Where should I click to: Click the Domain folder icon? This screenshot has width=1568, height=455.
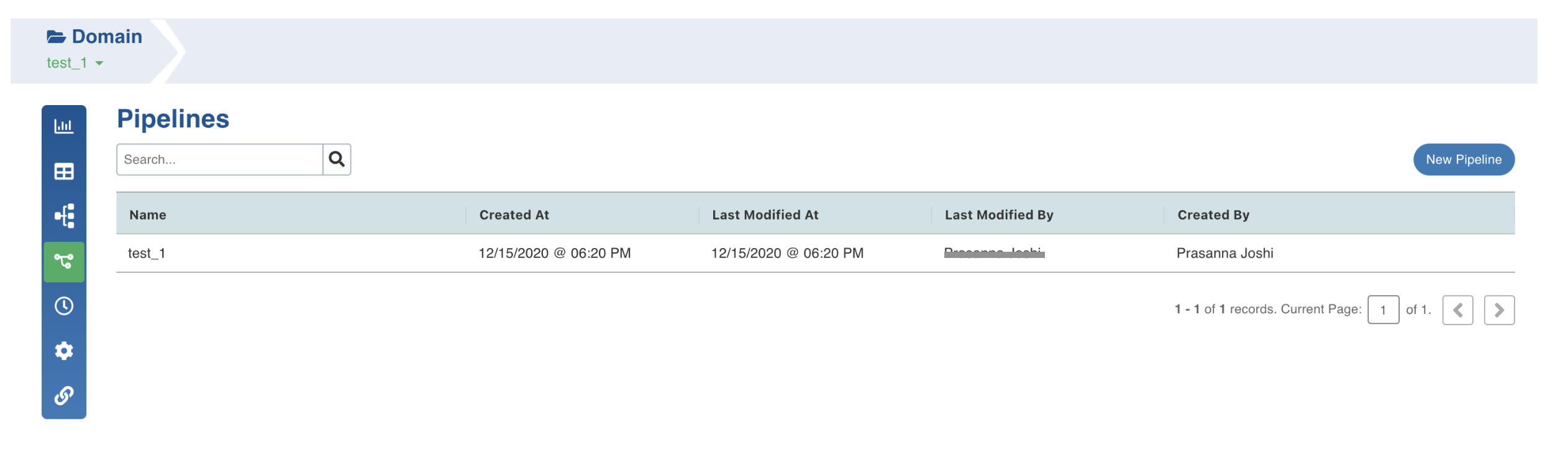click(x=56, y=37)
